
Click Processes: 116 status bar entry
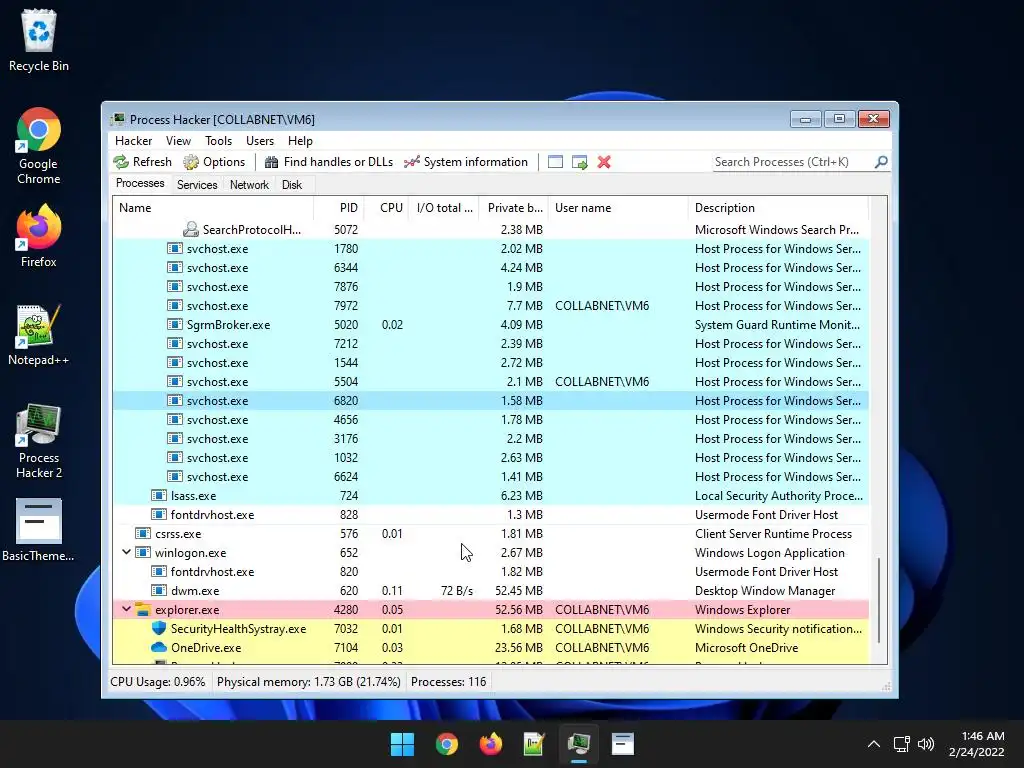coord(449,682)
